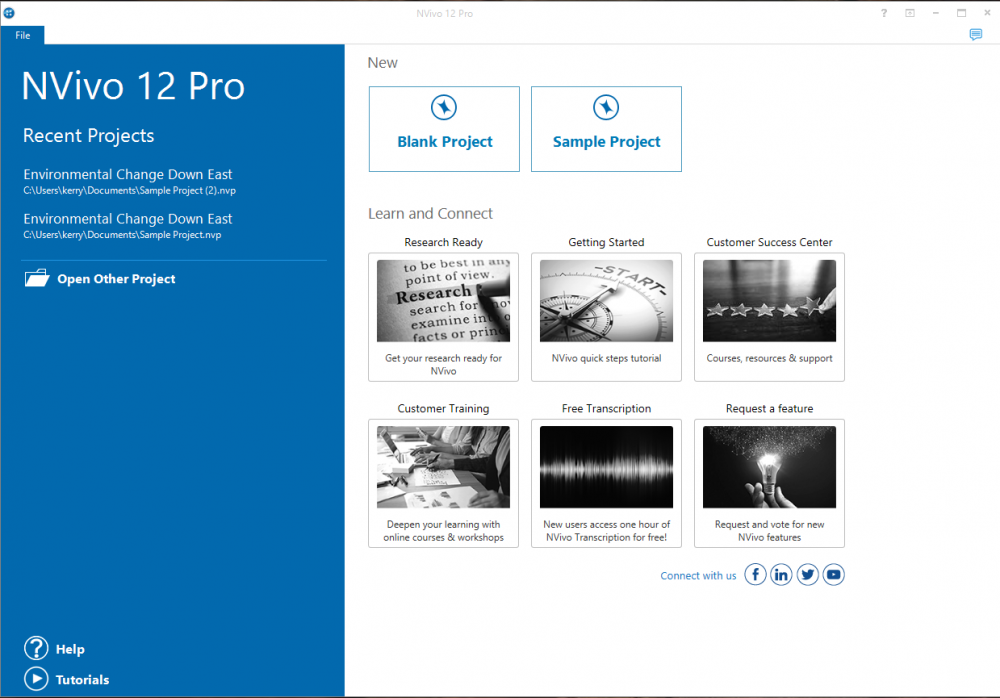Open the Customer Training thumbnail
Screen dimensions: 1000x698
coord(443,467)
